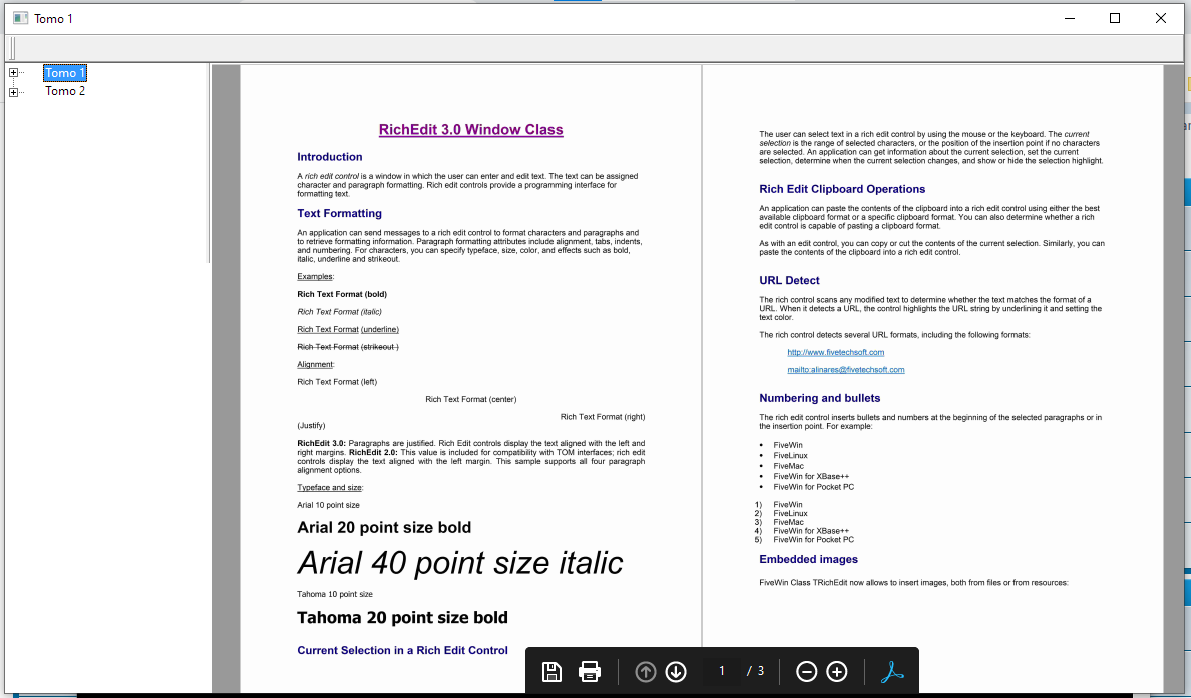Expand the Tomo 1 tree node

coord(13,73)
